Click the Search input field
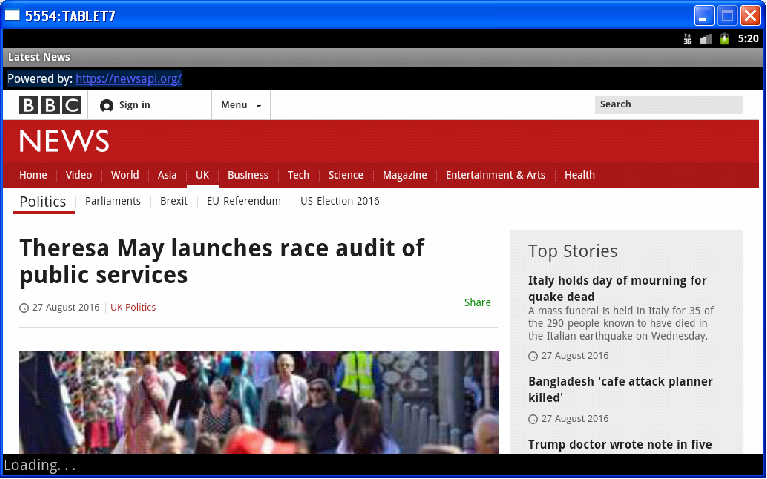 coord(668,104)
